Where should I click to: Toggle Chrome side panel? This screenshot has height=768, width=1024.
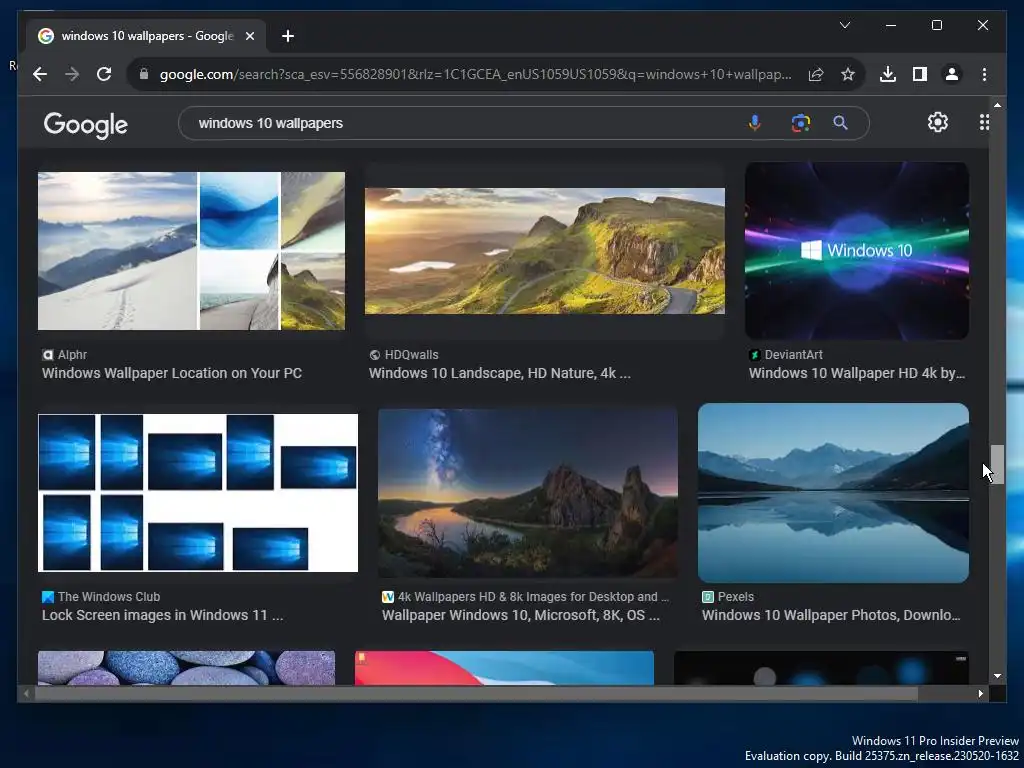[920, 74]
